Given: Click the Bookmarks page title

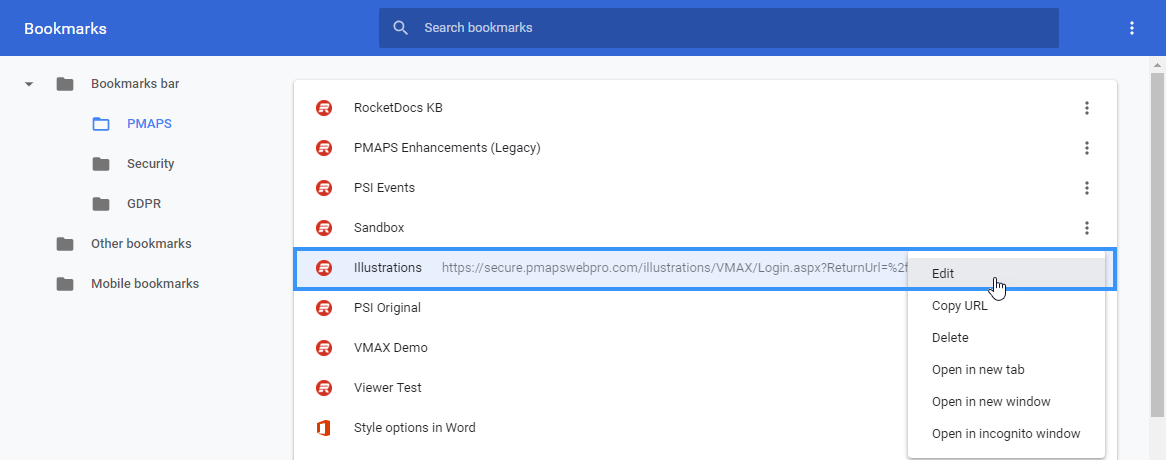Looking at the screenshot, I should click(65, 28).
